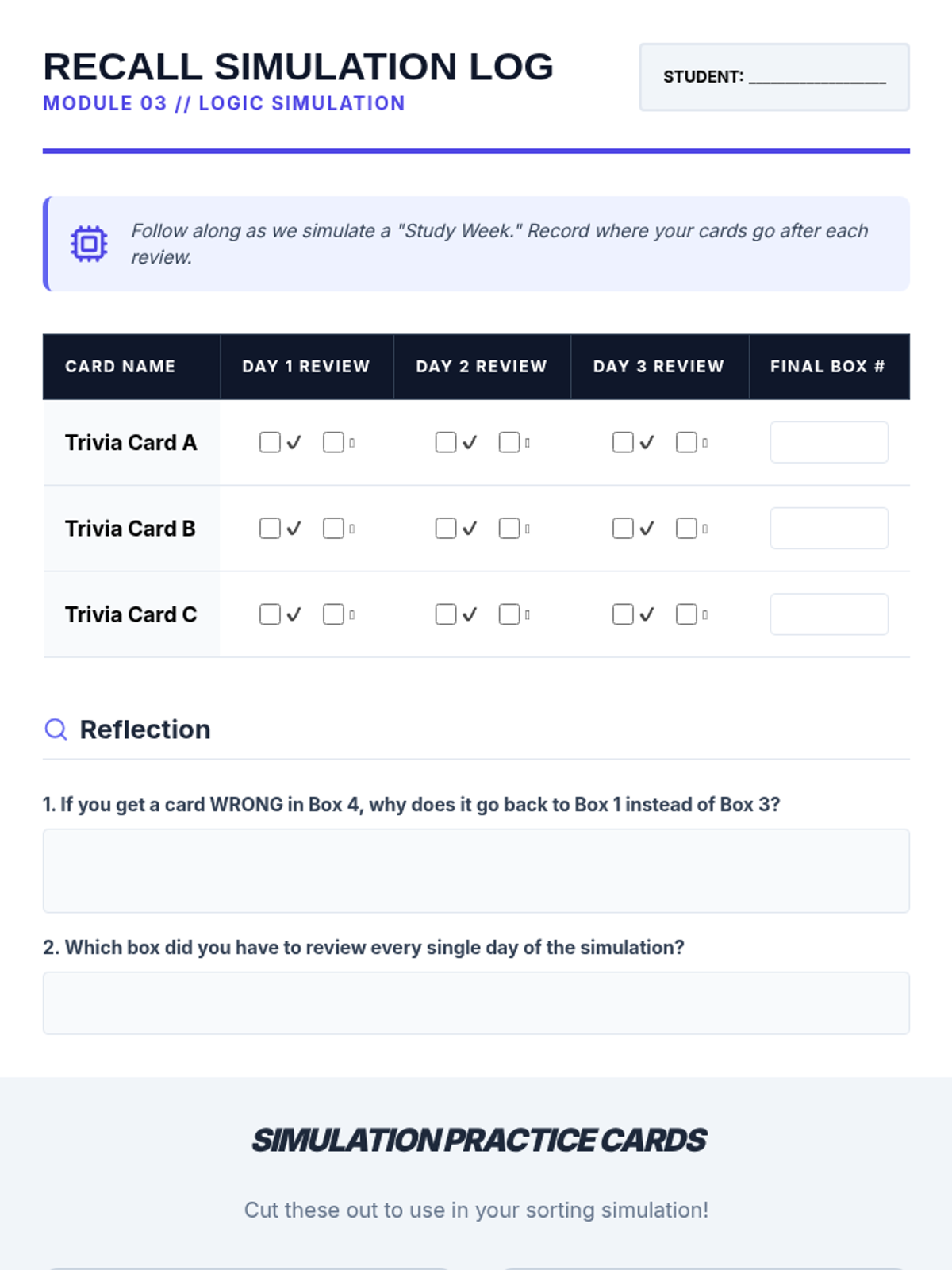Click Final Box field for Trivia Card C

pyautogui.click(x=829, y=614)
